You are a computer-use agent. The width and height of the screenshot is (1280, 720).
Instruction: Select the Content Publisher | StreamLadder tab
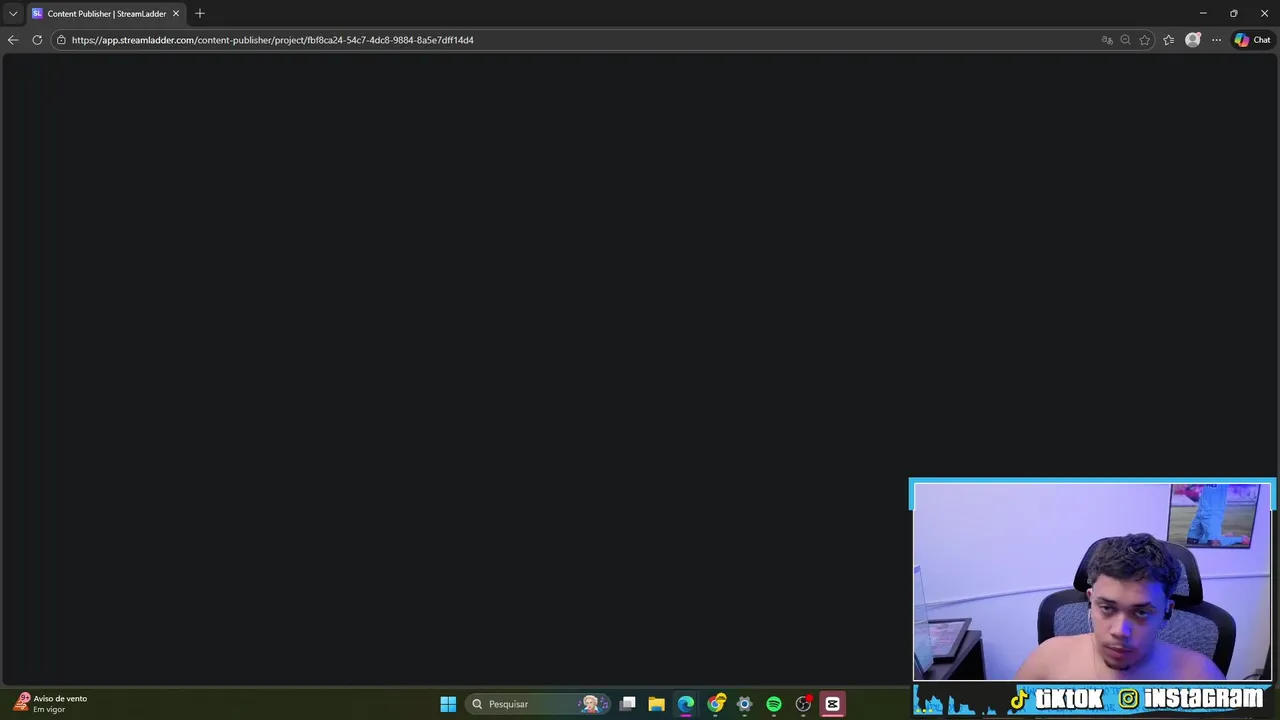click(x=106, y=14)
